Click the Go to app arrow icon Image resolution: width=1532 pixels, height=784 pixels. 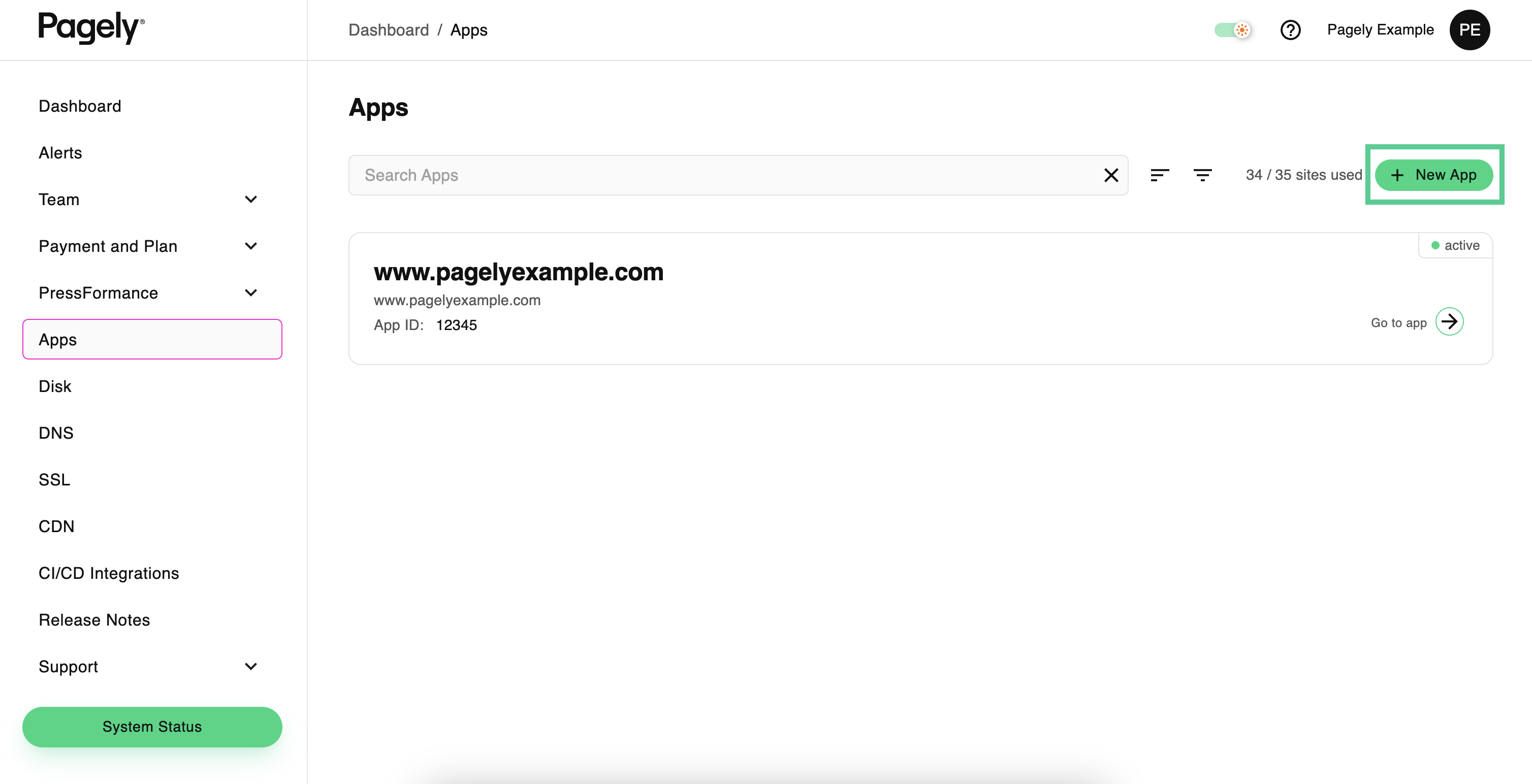pyautogui.click(x=1449, y=322)
